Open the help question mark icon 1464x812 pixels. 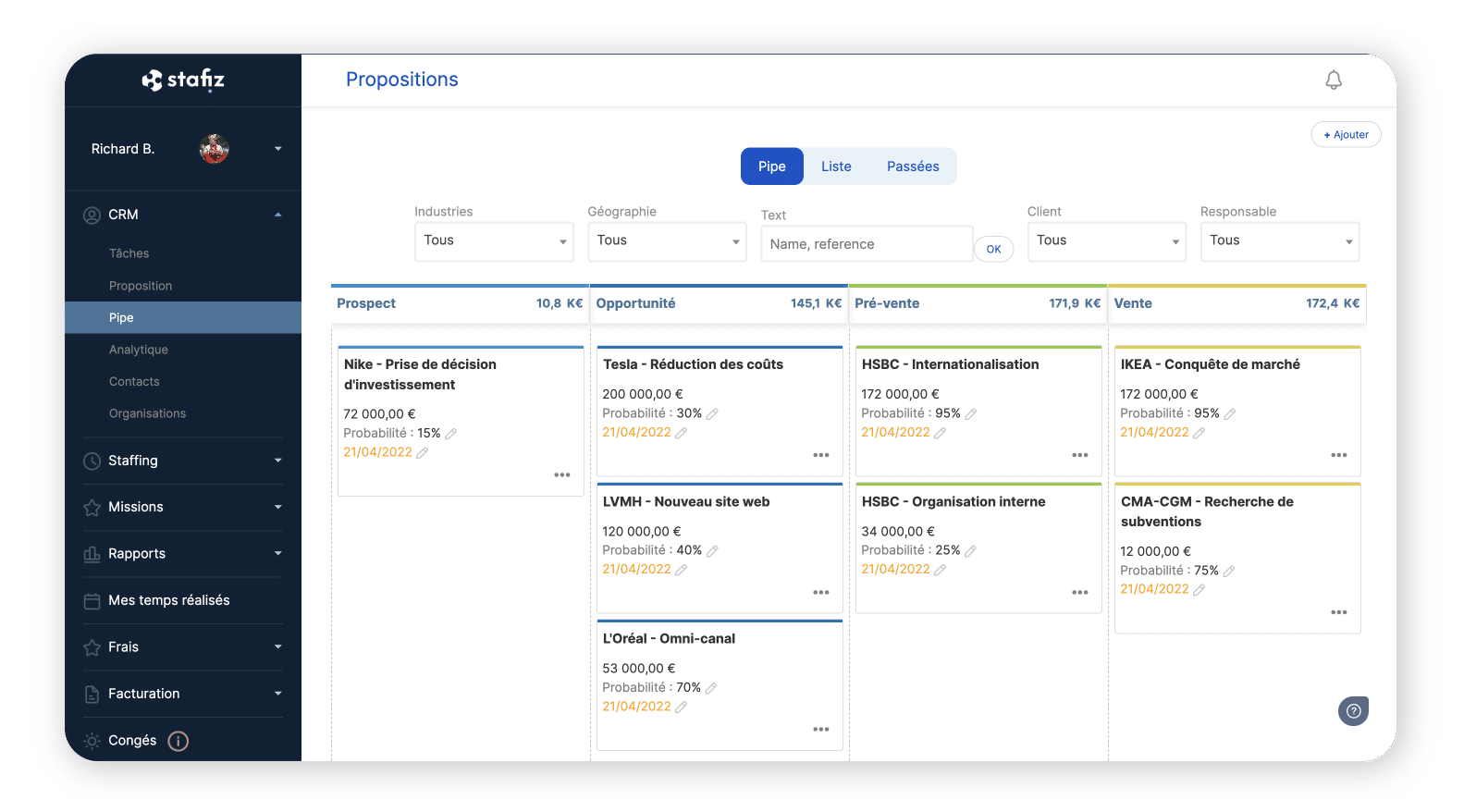pos(1353,711)
